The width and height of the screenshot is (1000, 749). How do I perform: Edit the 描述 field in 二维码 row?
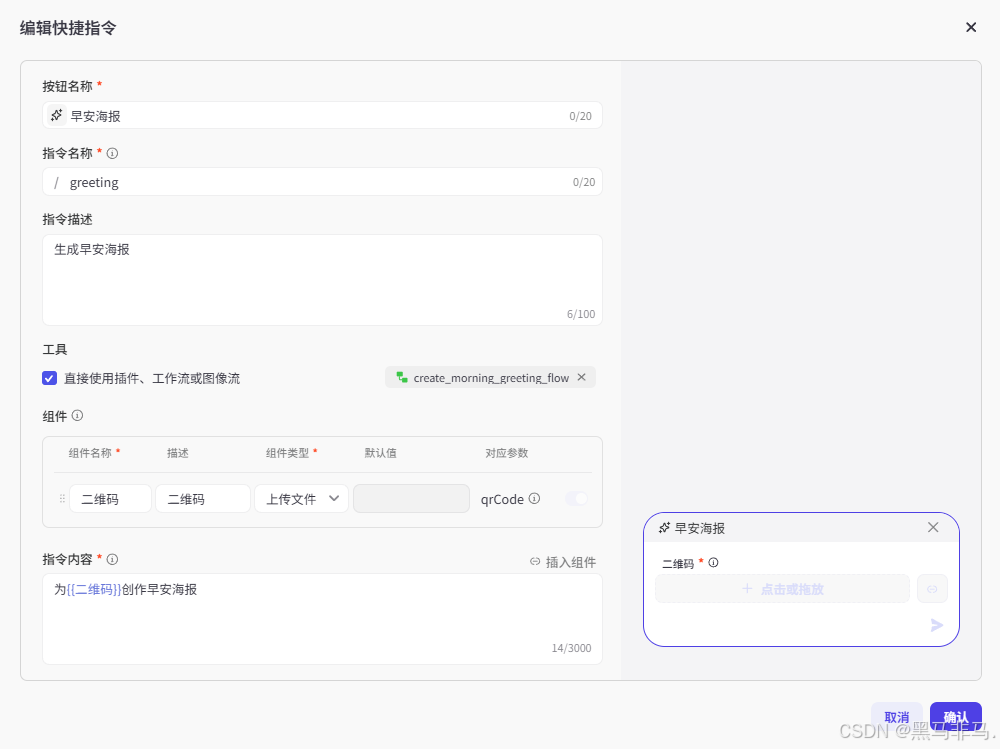(x=203, y=498)
